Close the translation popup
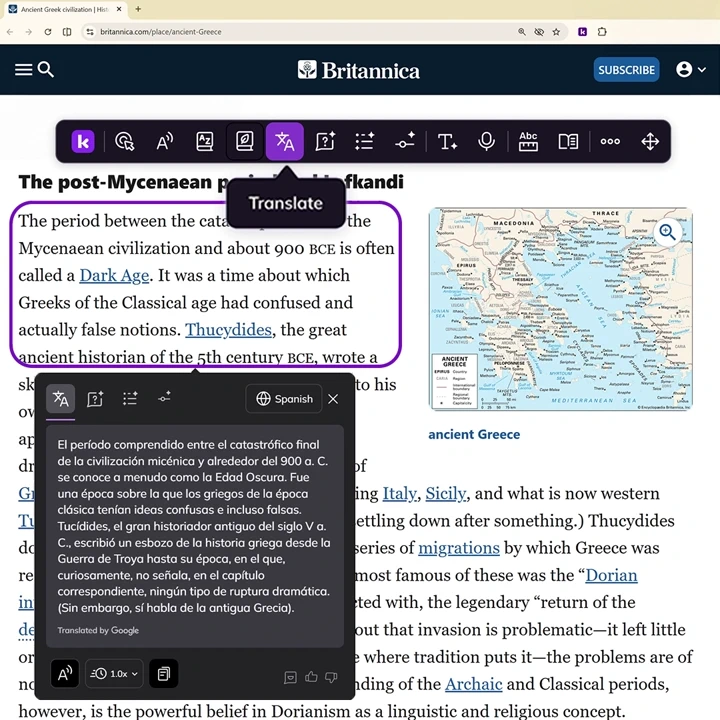Image resolution: width=720 pixels, height=720 pixels. coord(333,399)
